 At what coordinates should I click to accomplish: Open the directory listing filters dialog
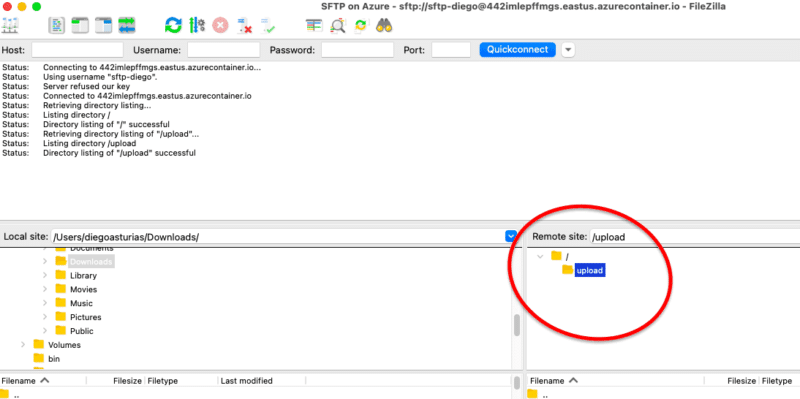pyautogui.click(x=314, y=25)
